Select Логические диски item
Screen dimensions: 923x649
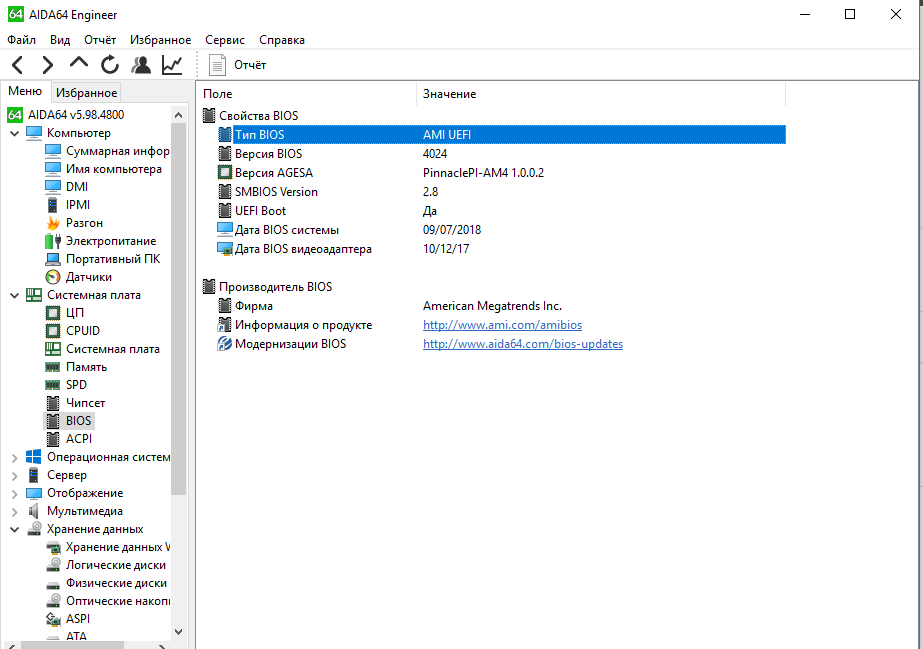click(x=115, y=565)
